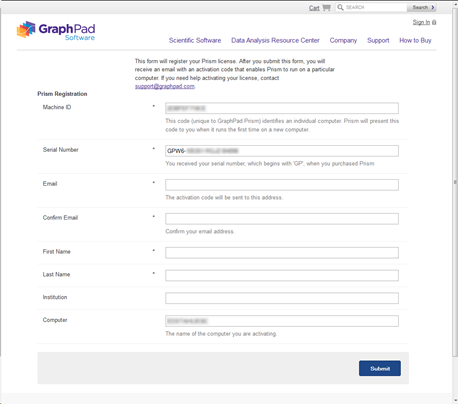Click the lock icon beside Sign In

pyautogui.click(x=434, y=22)
